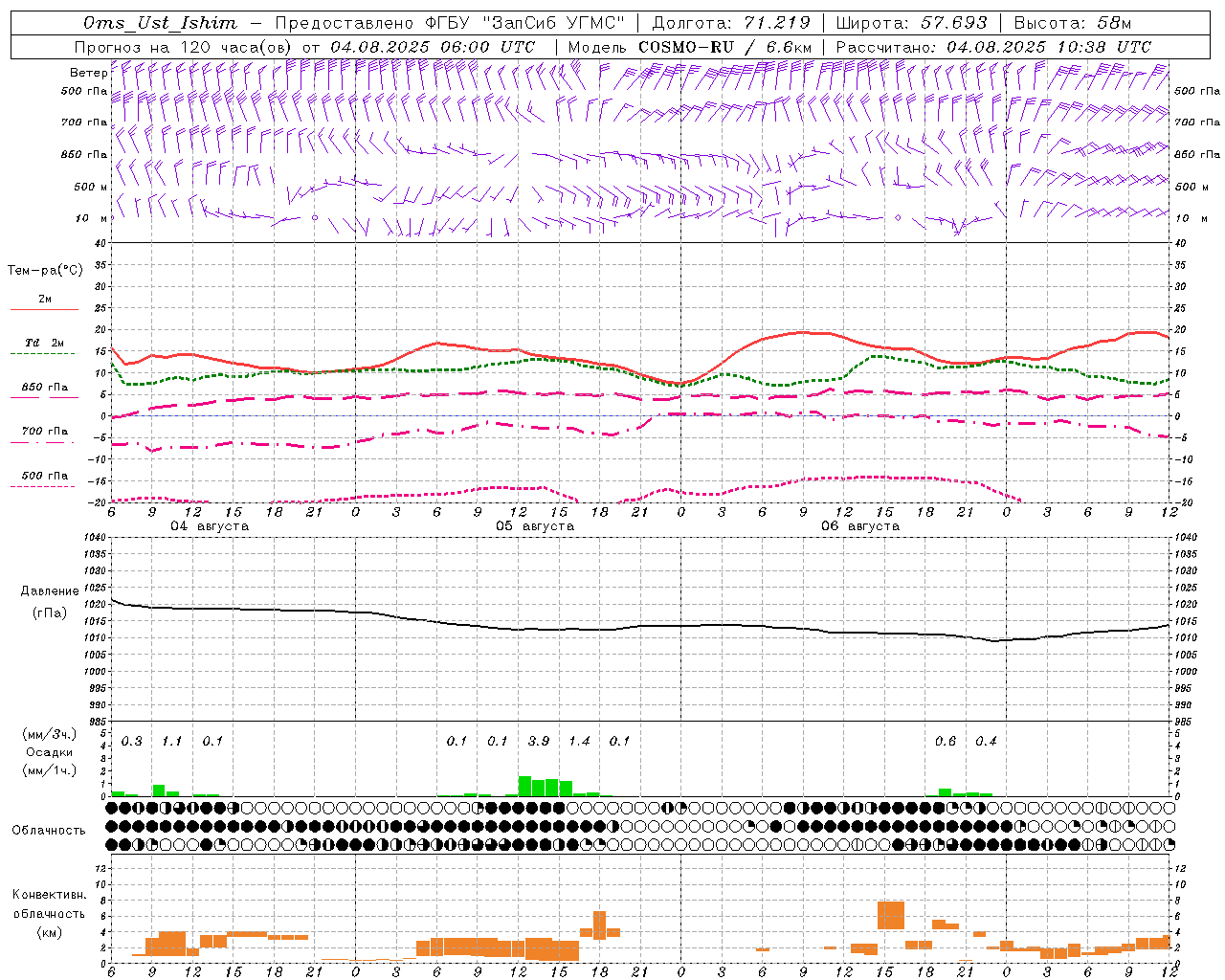Image resolution: width=1225 pixels, height=980 pixels.
Task: Select the 0.4 precipitation total value
Action: 987,741
